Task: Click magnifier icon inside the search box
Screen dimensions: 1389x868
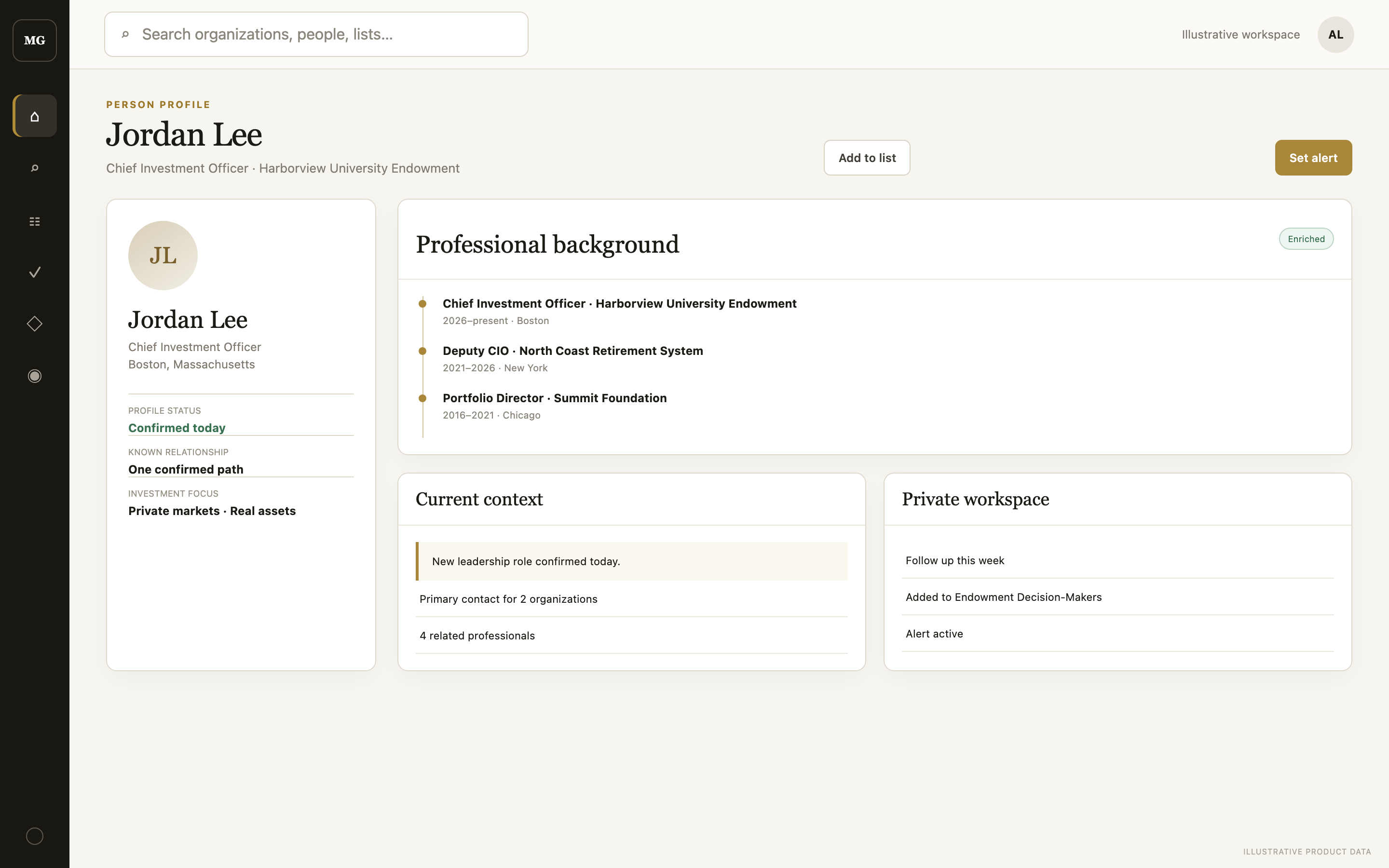Action: tap(125, 34)
